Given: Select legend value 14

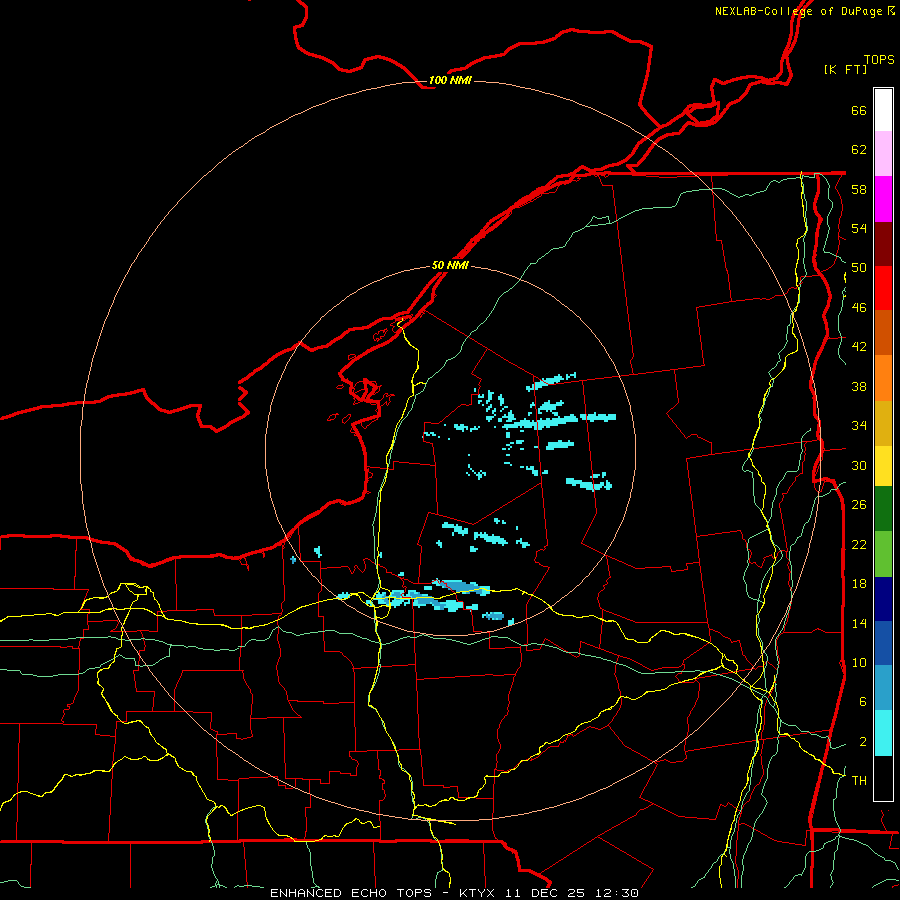Looking at the screenshot, I should coord(859,623).
